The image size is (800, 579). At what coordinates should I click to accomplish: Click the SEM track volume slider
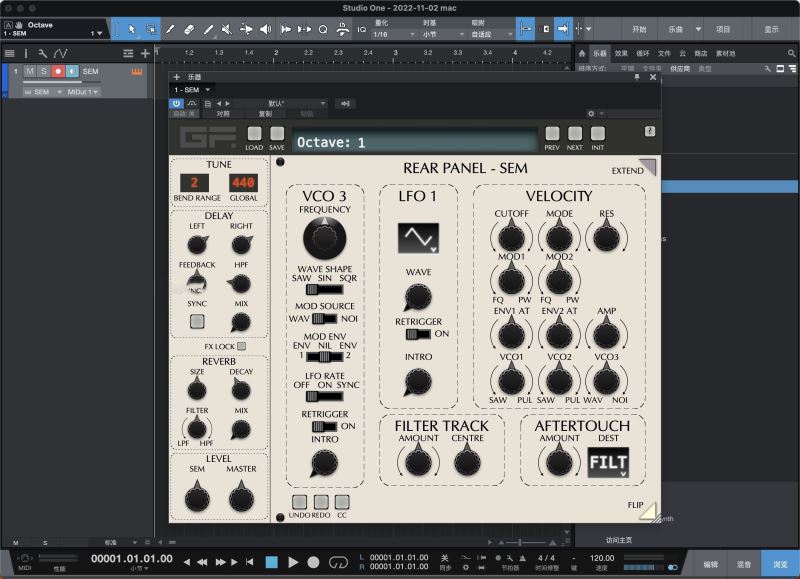pyautogui.click(x=61, y=82)
